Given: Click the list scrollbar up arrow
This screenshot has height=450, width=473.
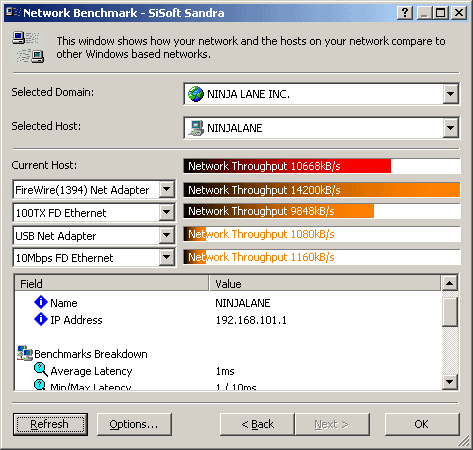Looking at the screenshot, I should point(450,283).
